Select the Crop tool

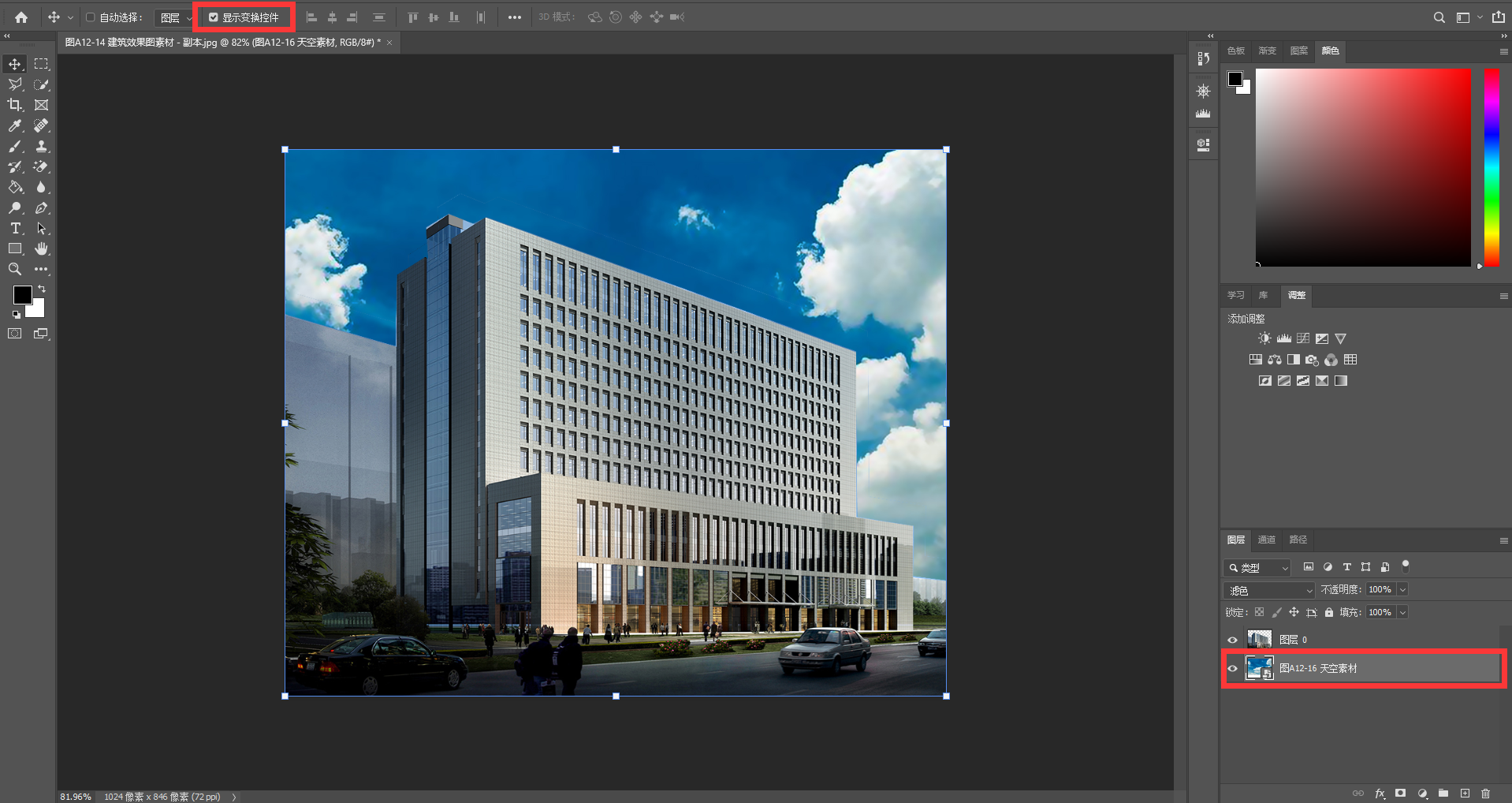coord(15,105)
